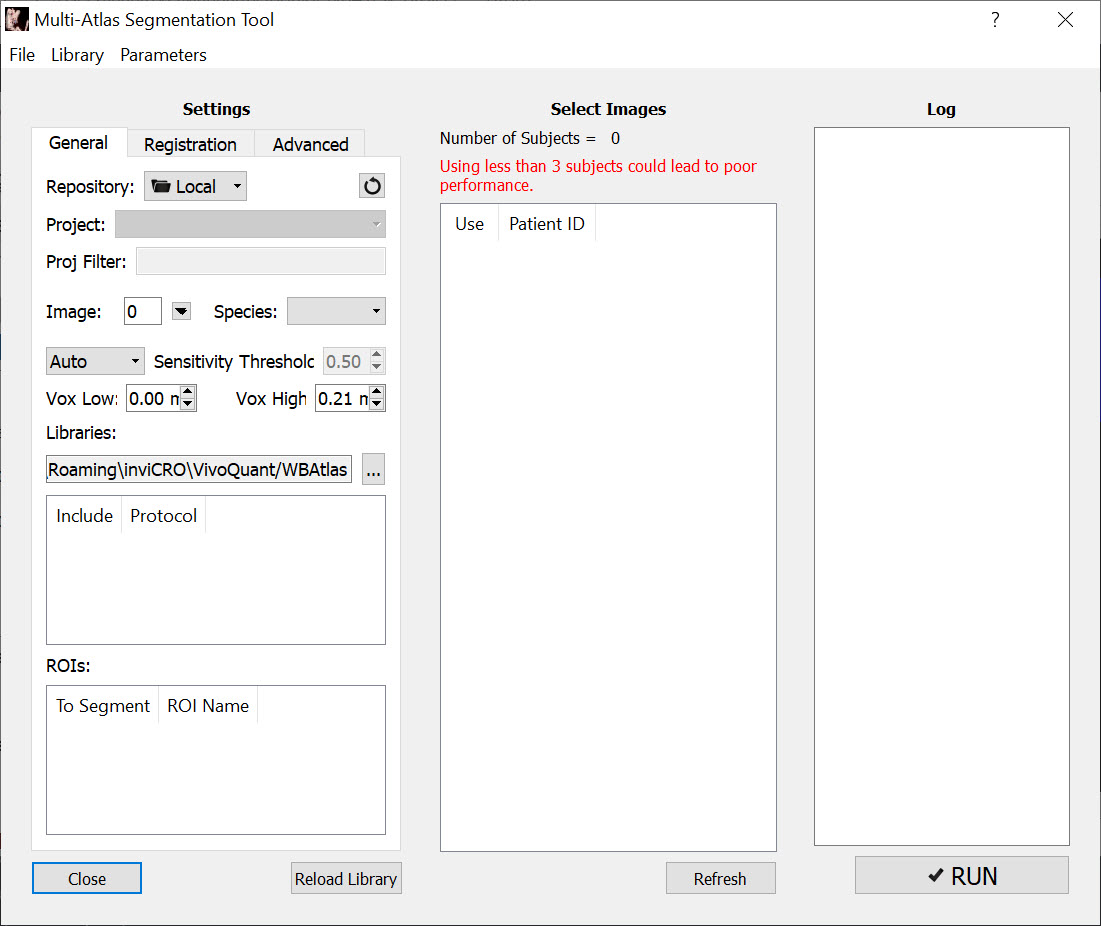Expand the Species dropdown
The width and height of the screenshot is (1101, 926).
tap(336, 312)
